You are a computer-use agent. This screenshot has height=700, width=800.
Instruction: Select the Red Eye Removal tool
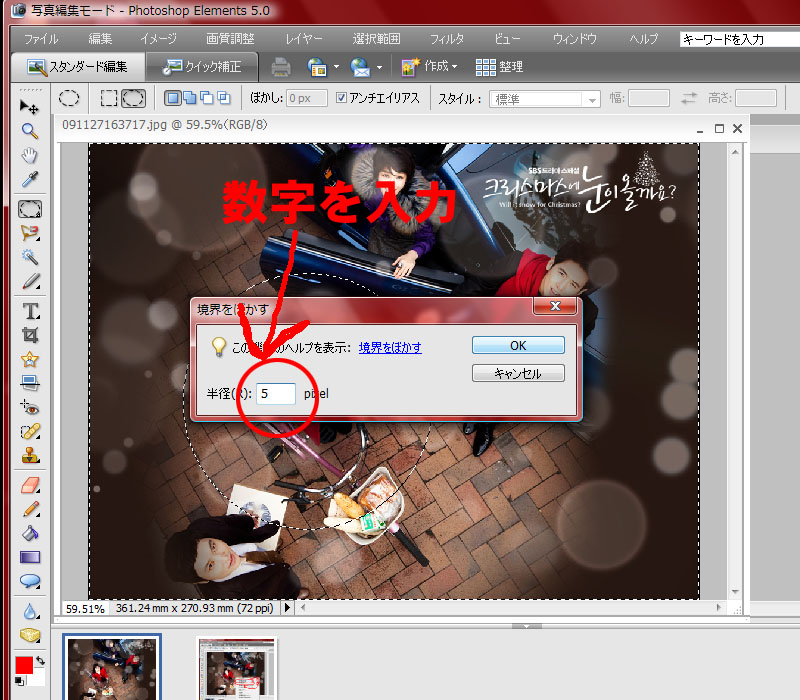[30, 408]
